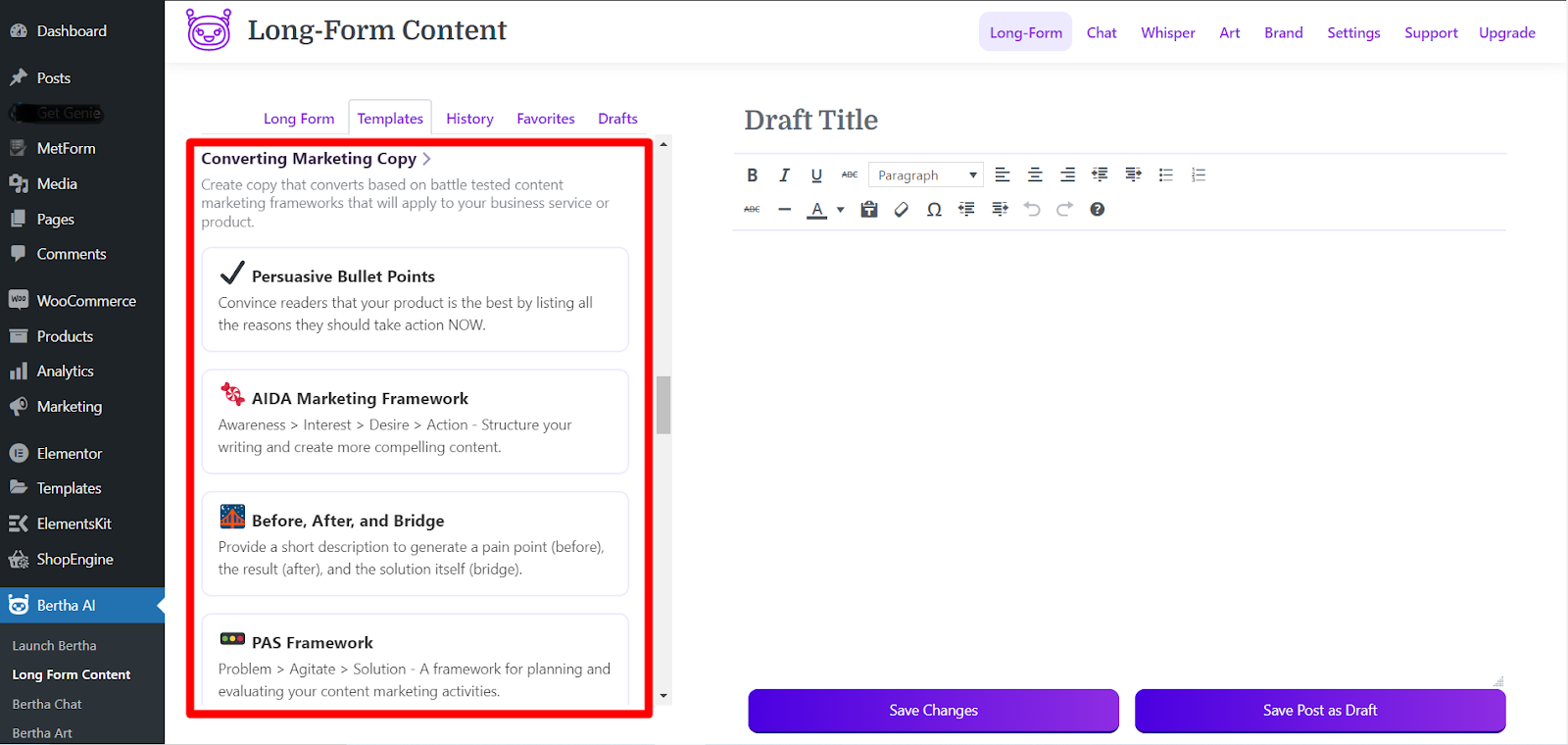Image resolution: width=1568 pixels, height=745 pixels.
Task: Open Art in the top navigation
Action: (1230, 32)
